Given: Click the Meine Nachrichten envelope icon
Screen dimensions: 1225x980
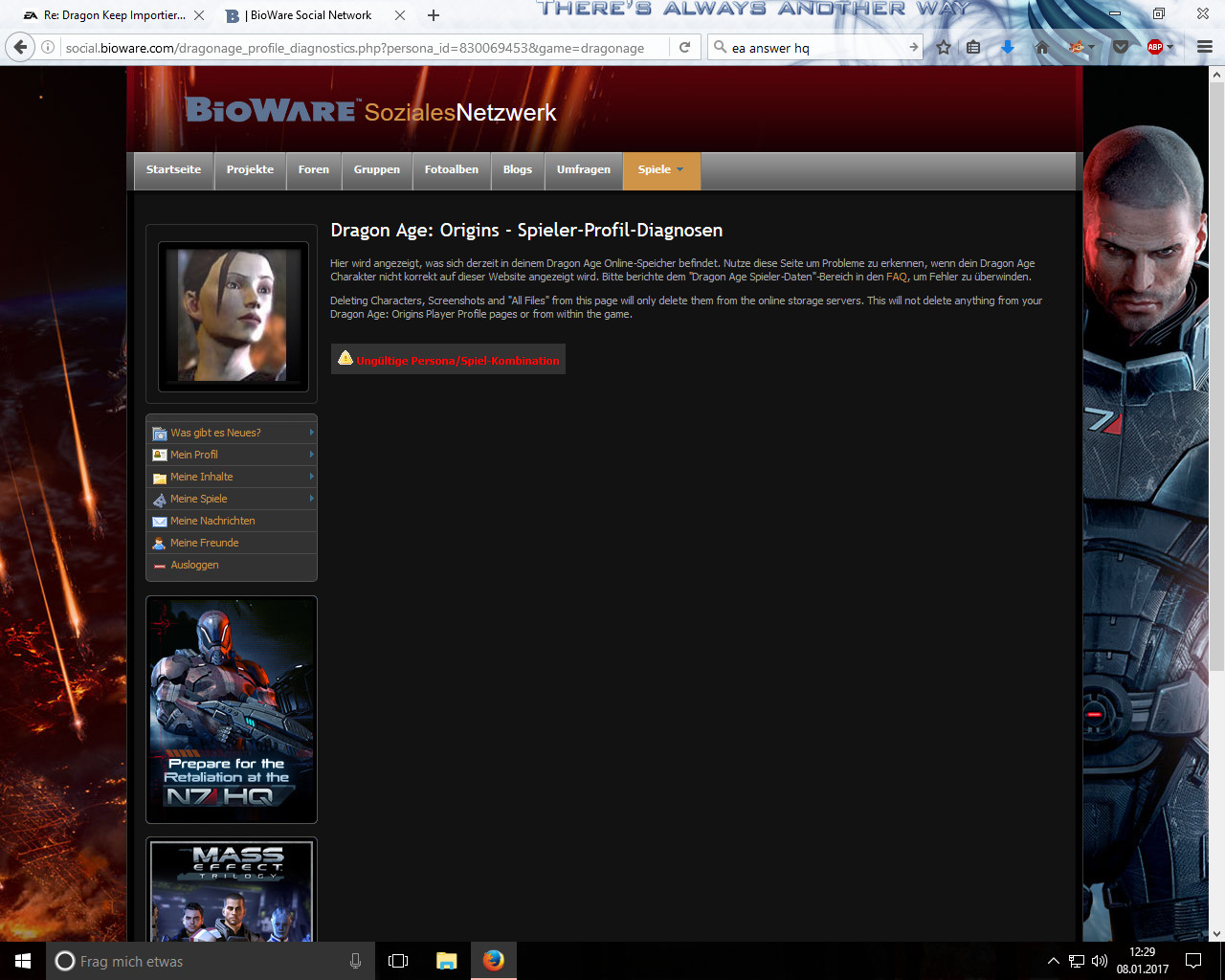Looking at the screenshot, I should point(160,522).
